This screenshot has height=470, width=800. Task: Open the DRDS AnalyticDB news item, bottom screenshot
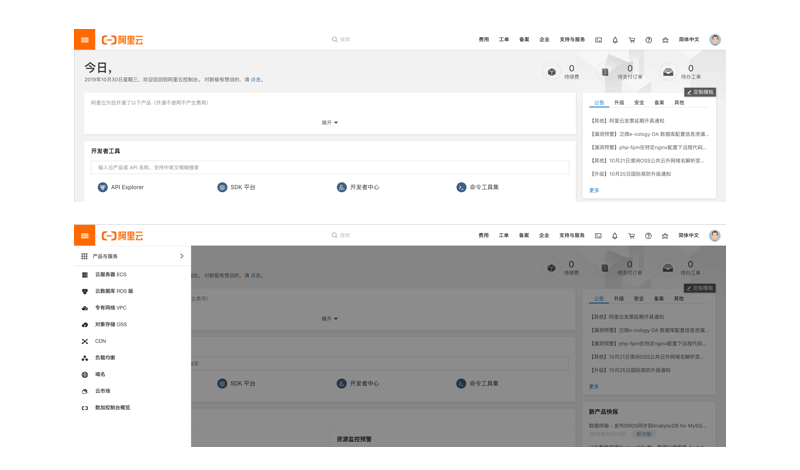click(x=647, y=426)
